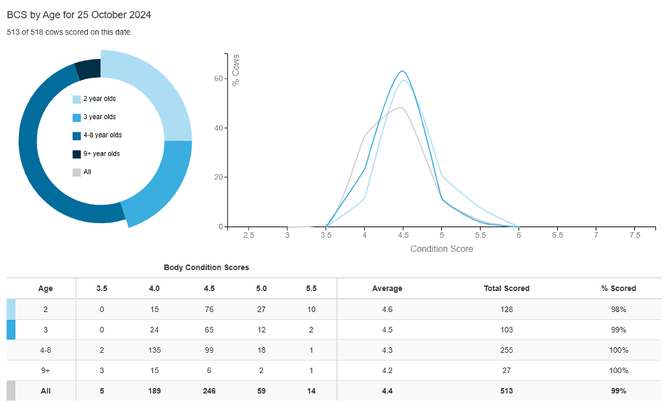Click the All row grey color marker
This screenshot has height=418, width=668.
point(11,389)
